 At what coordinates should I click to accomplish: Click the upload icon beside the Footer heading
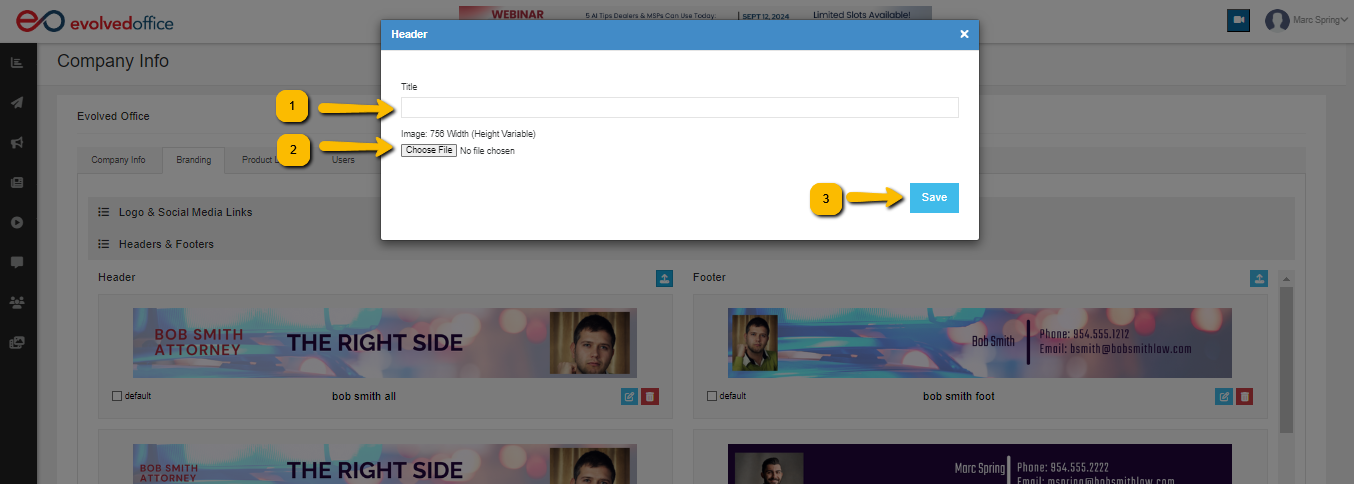pyautogui.click(x=1260, y=278)
